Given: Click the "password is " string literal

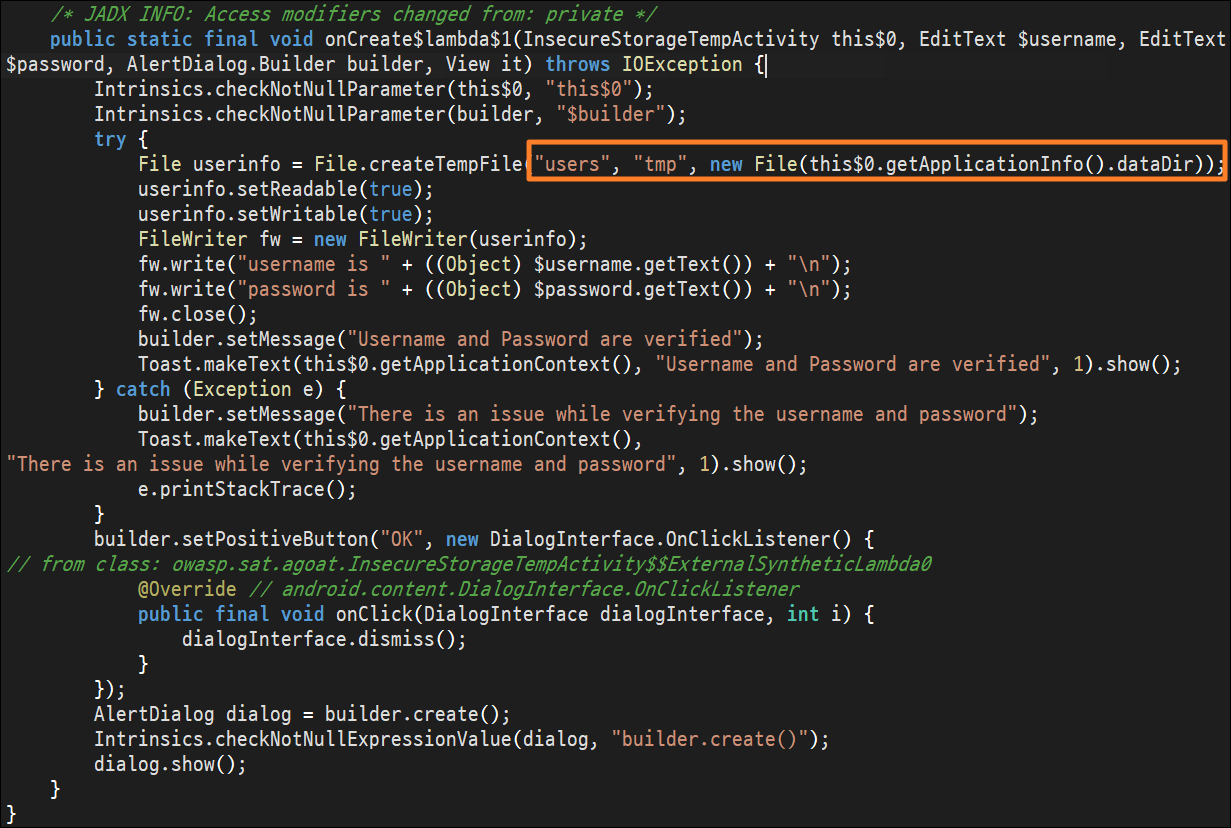Looking at the screenshot, I should [308, 289].
